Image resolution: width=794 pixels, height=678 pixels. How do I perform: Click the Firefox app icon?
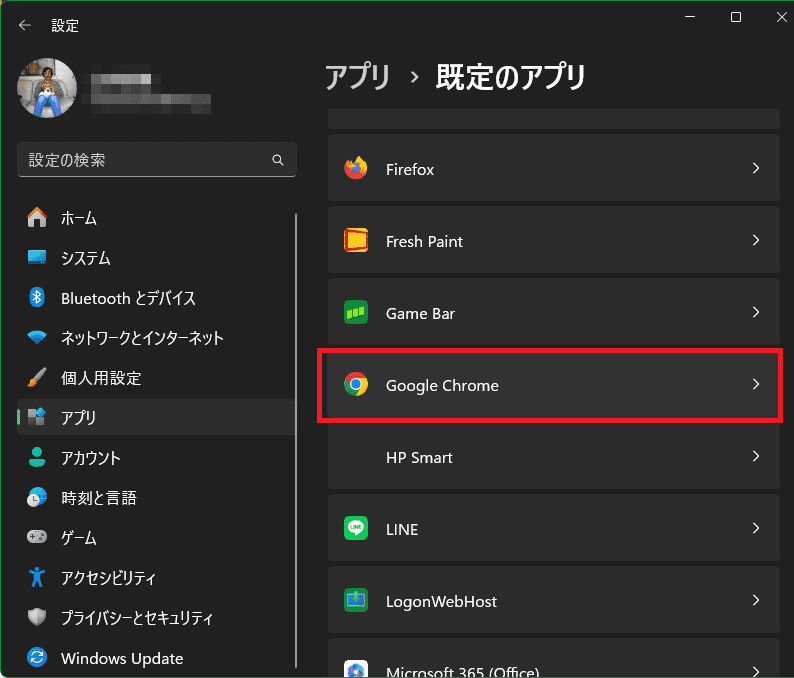point(356,169)
